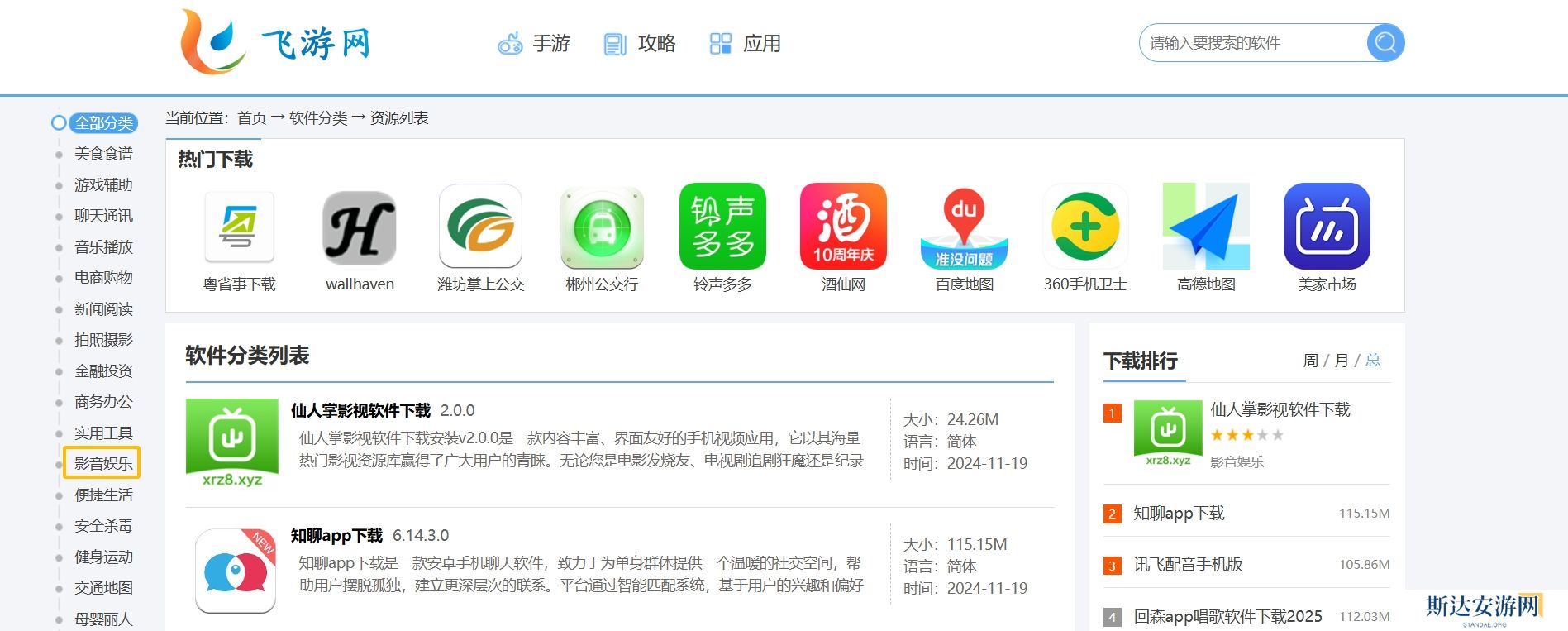This screenshot has width=1568, height=631.
Task: Select 影音娱乐 category in sidebar
Action: [103, 463]
